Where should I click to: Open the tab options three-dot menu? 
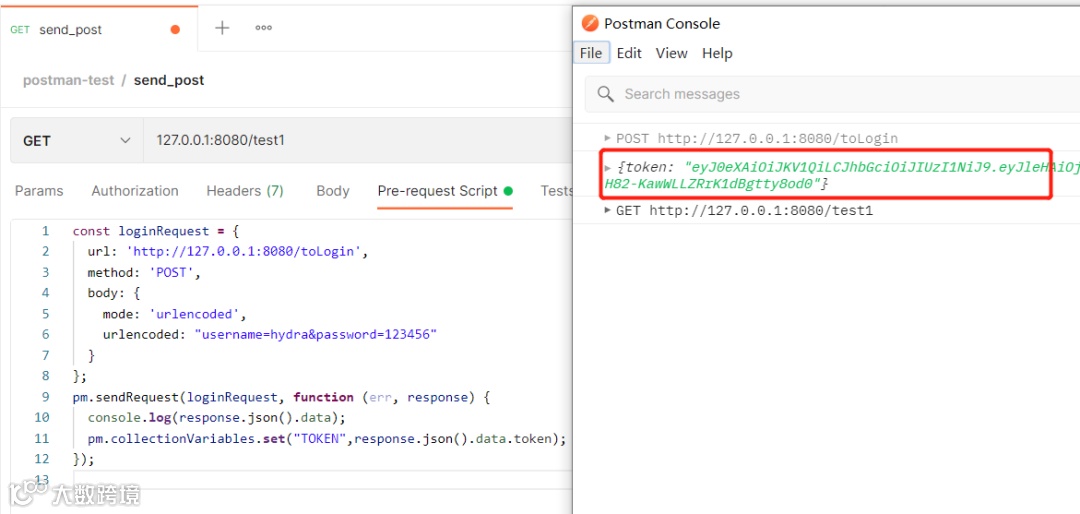tap(263, 28)
